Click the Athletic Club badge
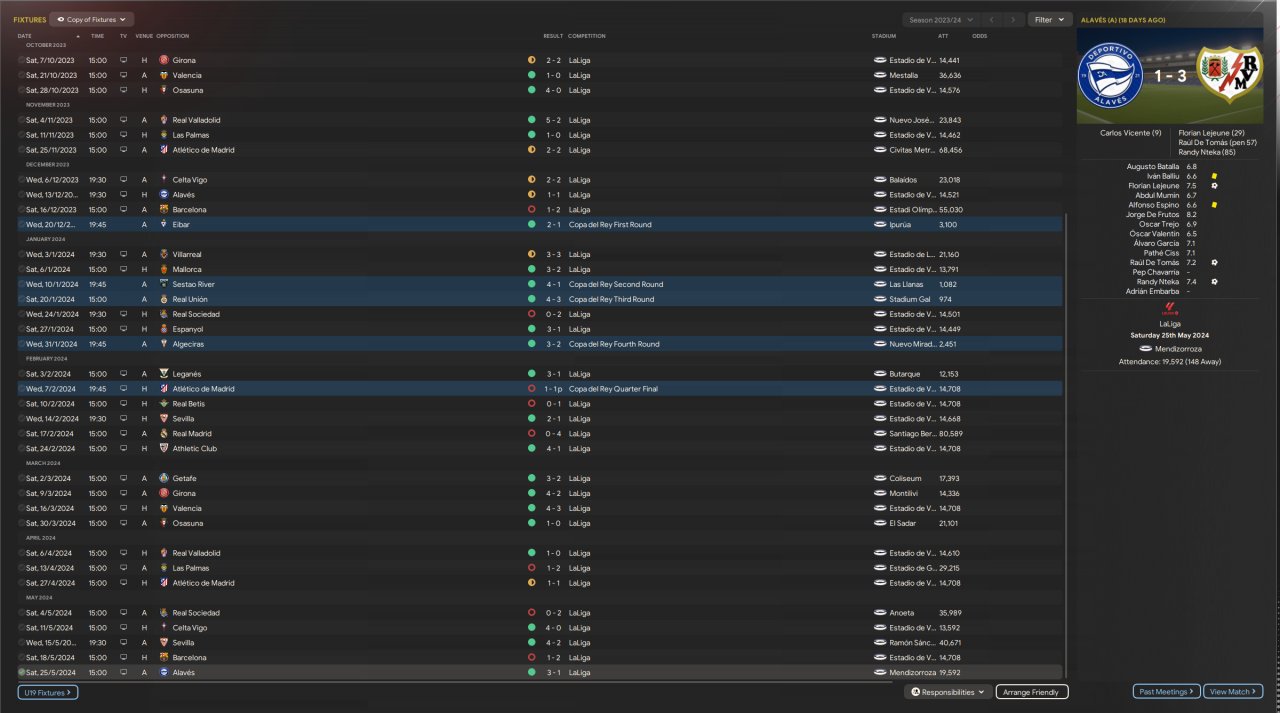The width and height of the screenshot is (1280, 713). pos(163,449)
